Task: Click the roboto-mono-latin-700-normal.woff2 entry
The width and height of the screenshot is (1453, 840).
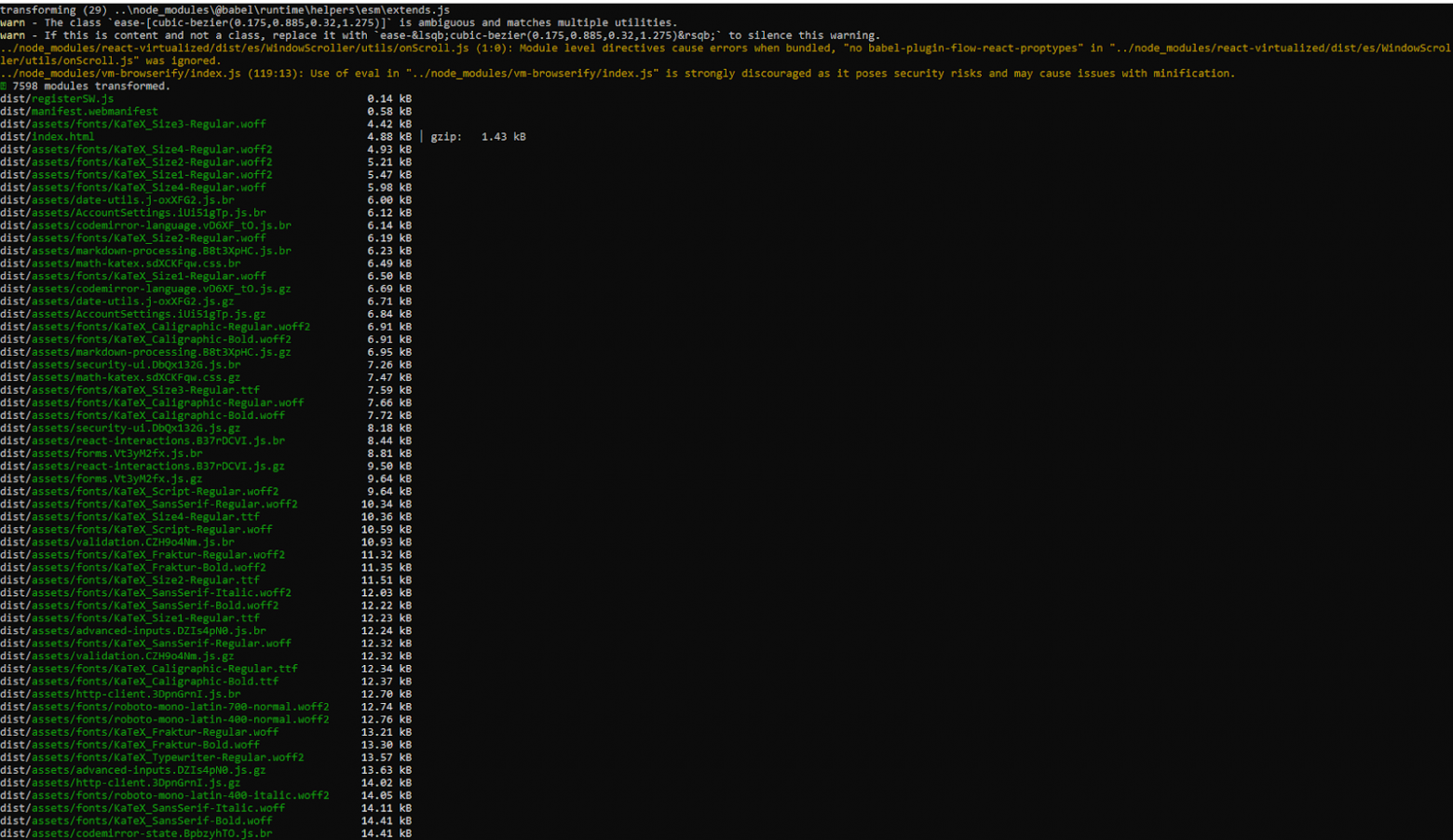Action: tap(165, 707)
